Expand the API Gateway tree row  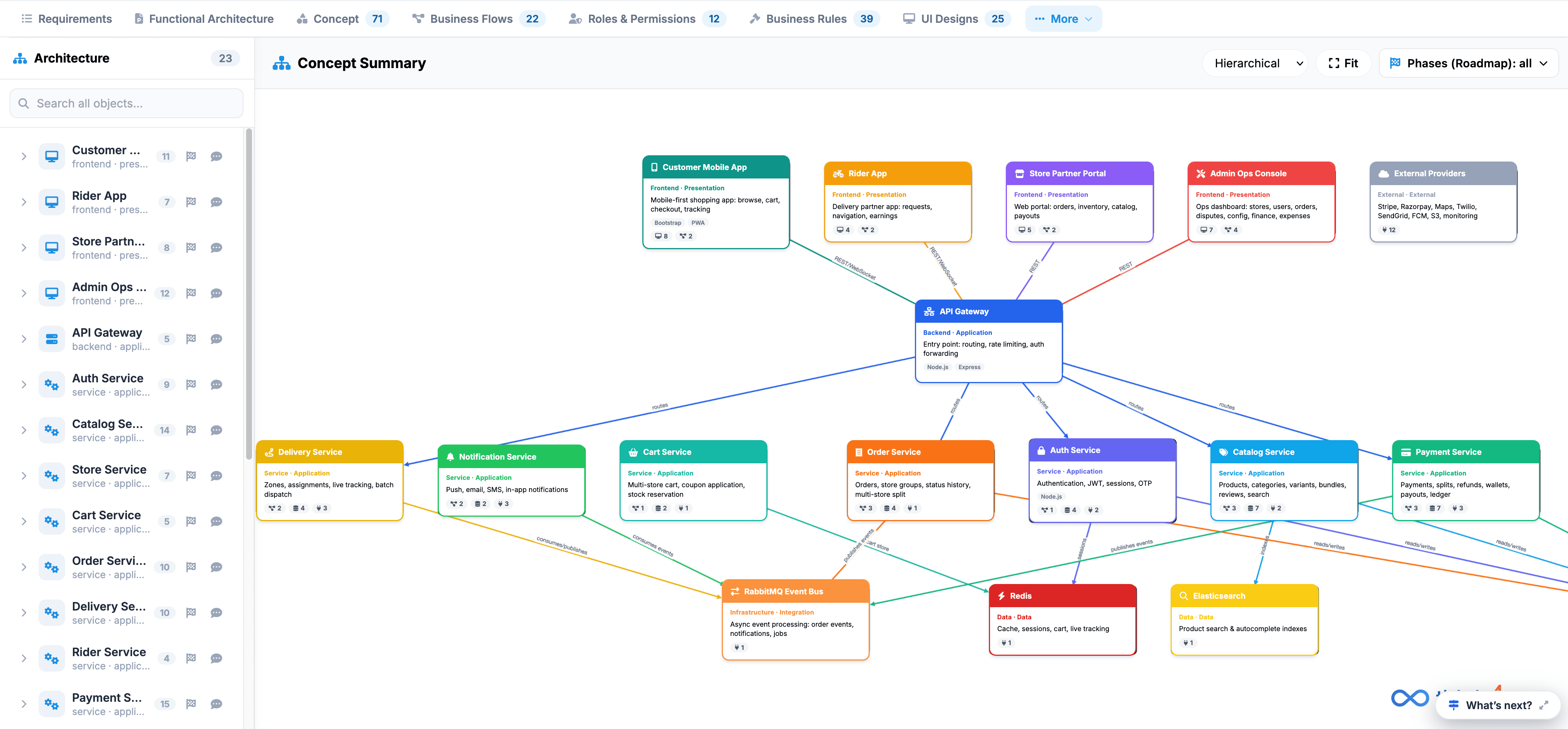24,339
